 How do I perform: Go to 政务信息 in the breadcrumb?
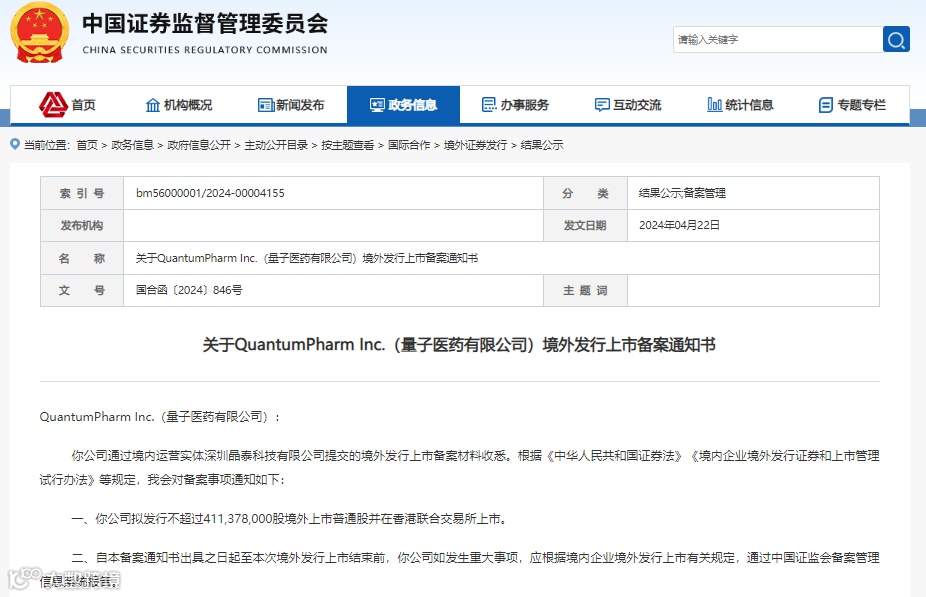[132, 145]
